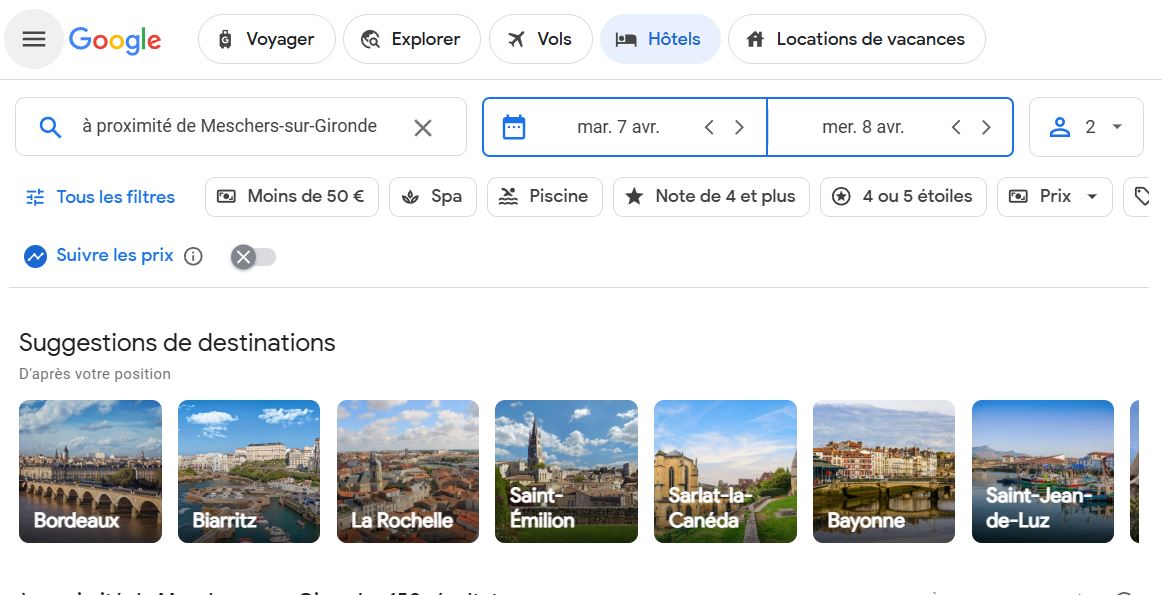Screen dimensions: 1162x595
Task: Select the Bordeaux destination thumbnail
Action: tap(90, 471)
